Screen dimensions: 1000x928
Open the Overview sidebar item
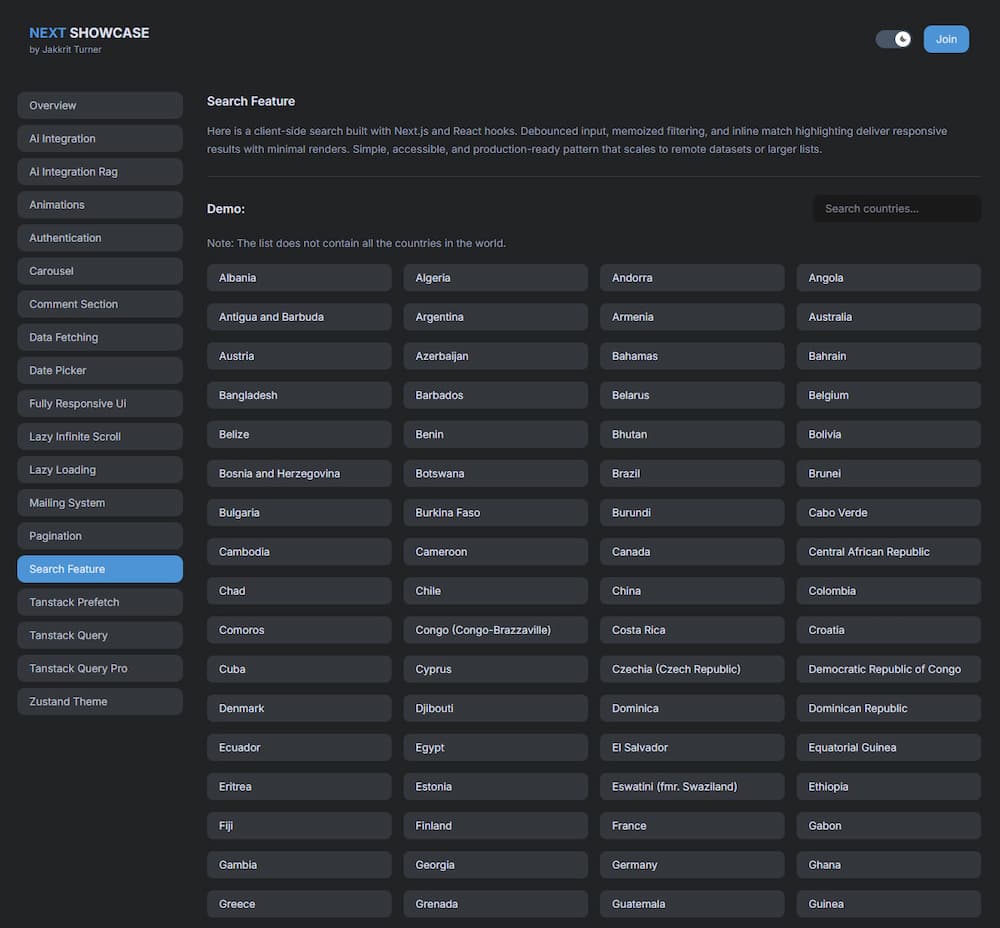point(100,106)
